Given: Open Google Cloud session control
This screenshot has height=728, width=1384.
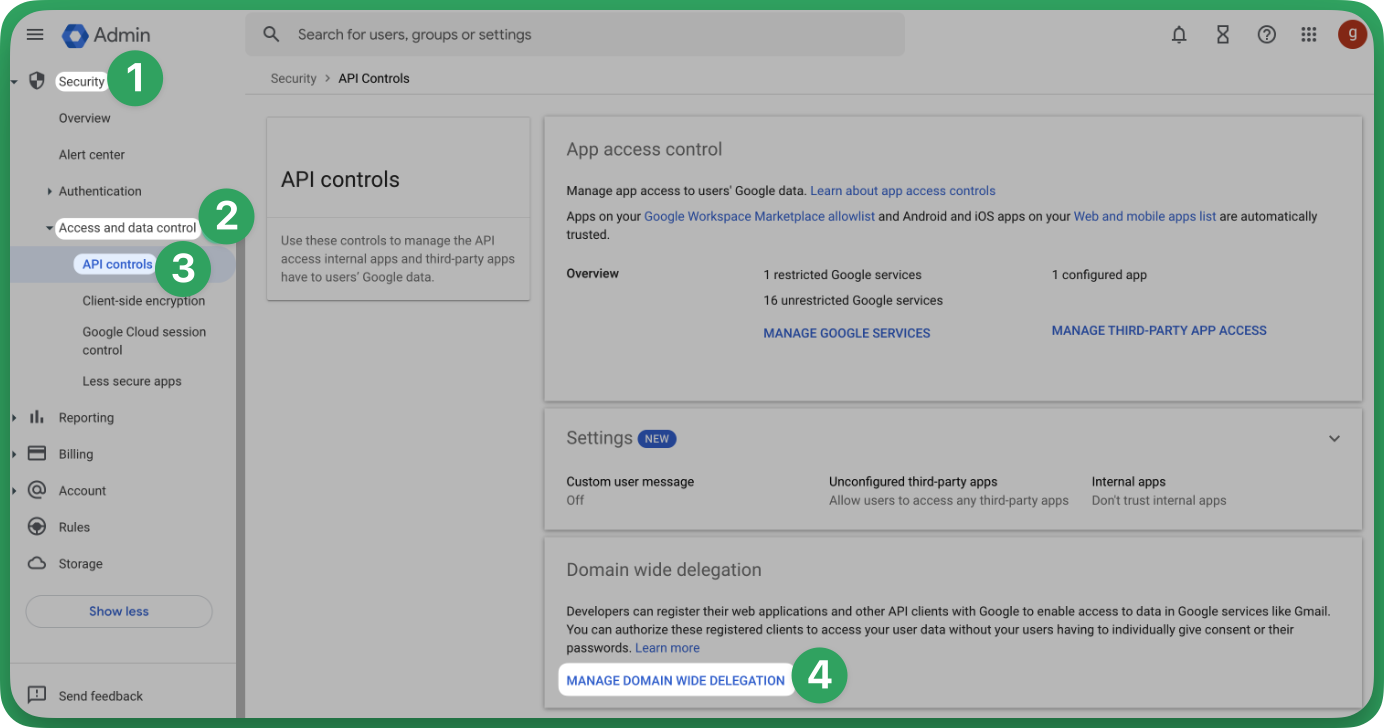Looking at the screenshot, I should pos(144,341).
